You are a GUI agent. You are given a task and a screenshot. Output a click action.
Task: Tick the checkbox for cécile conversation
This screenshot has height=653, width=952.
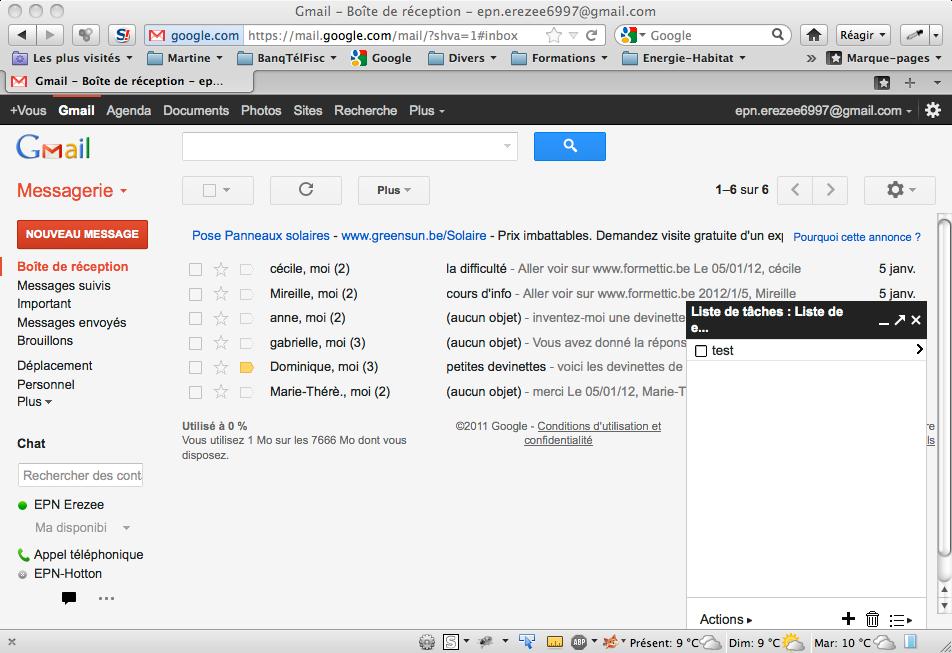point(196,269)
